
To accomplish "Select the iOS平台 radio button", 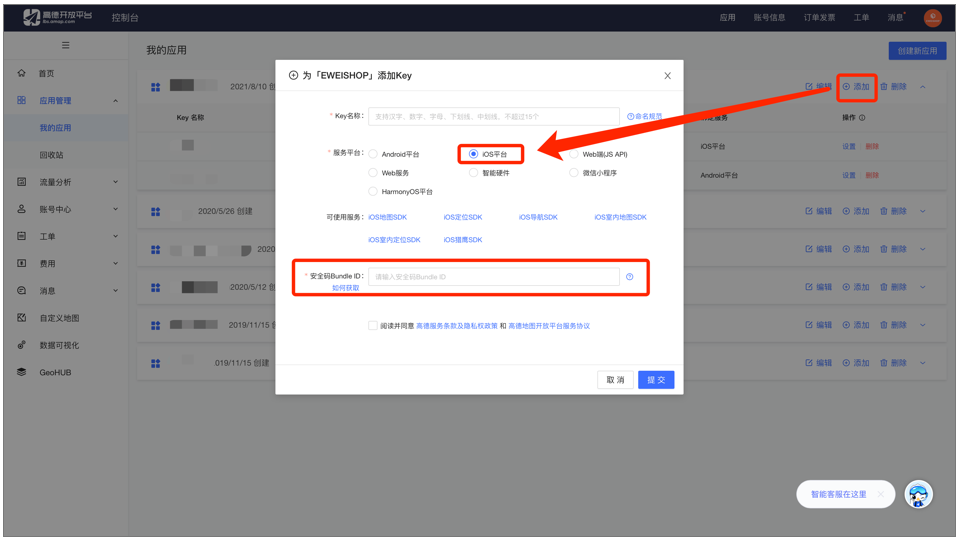I will [473, 154].
